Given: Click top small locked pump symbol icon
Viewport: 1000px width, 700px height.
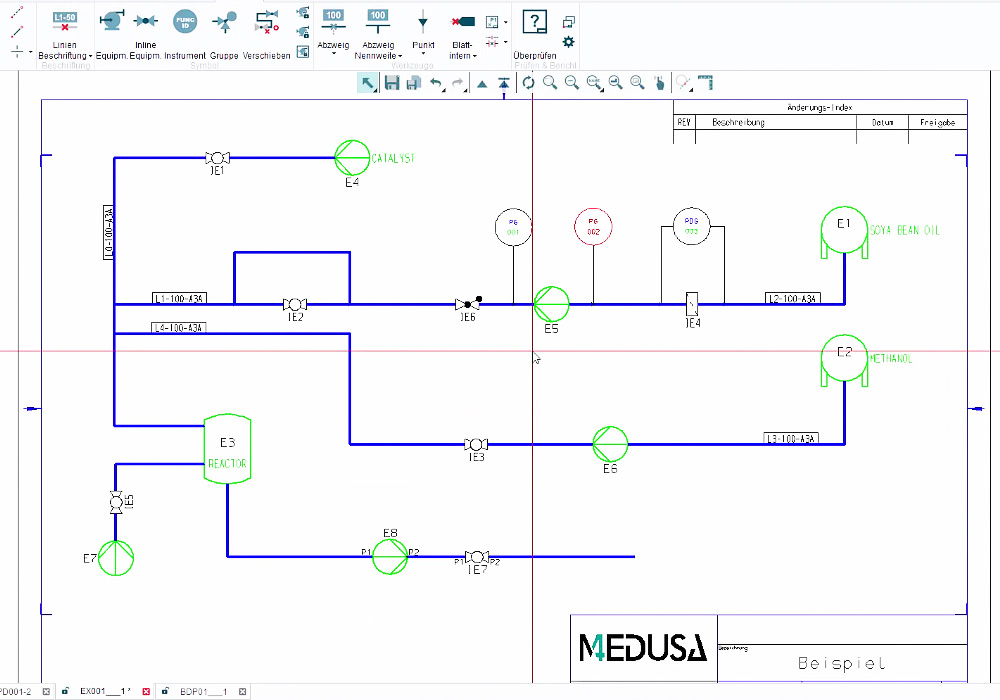Looking at the screenshot, I should click(x=303, y=12).
